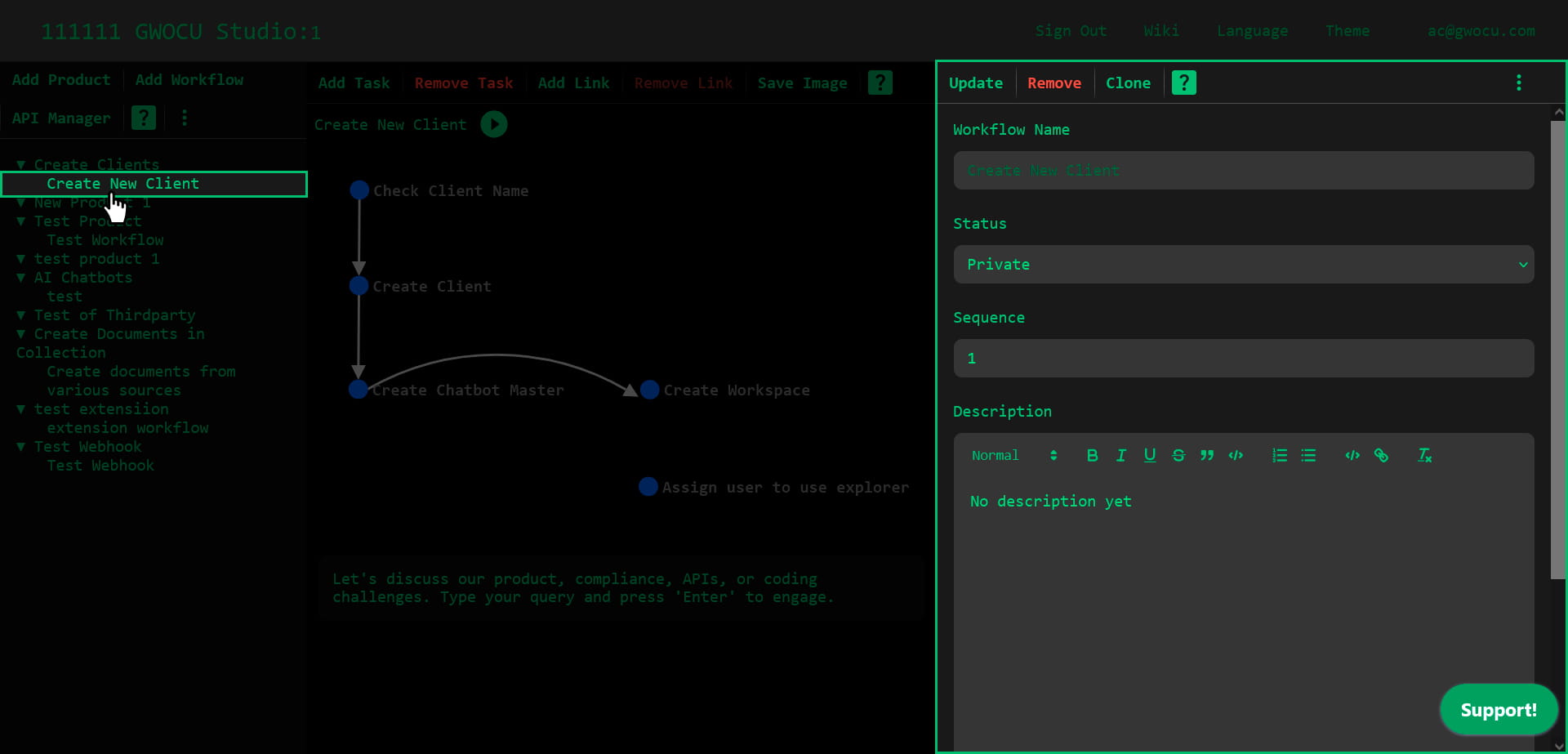The height and width of the screenshot is (754, 1568).
Task: Click the Sequence input field
Action: coord(1243,359)
